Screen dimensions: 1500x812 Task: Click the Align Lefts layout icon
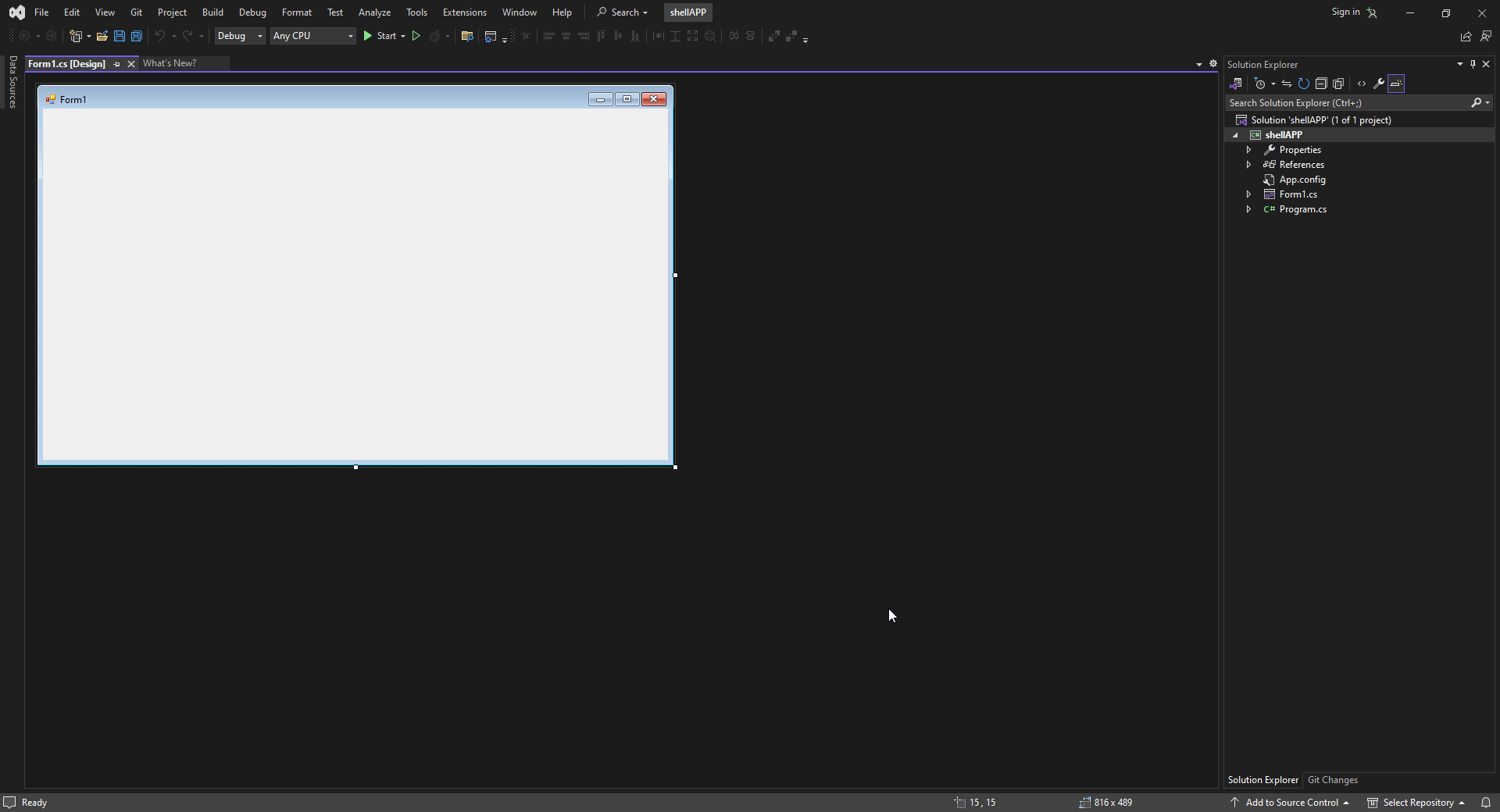pos(549,36)
